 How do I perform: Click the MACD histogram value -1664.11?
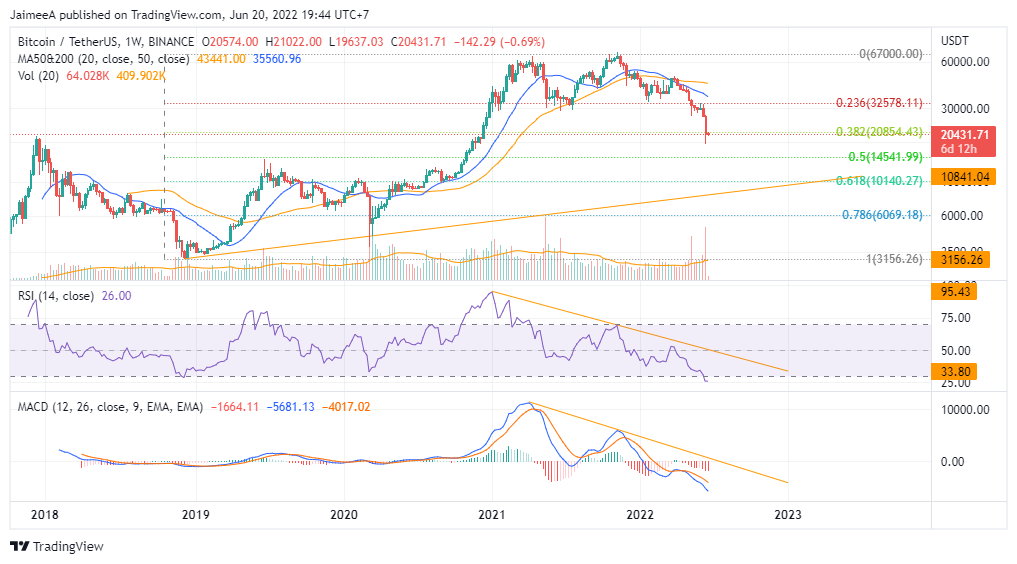tap(235, 407)
